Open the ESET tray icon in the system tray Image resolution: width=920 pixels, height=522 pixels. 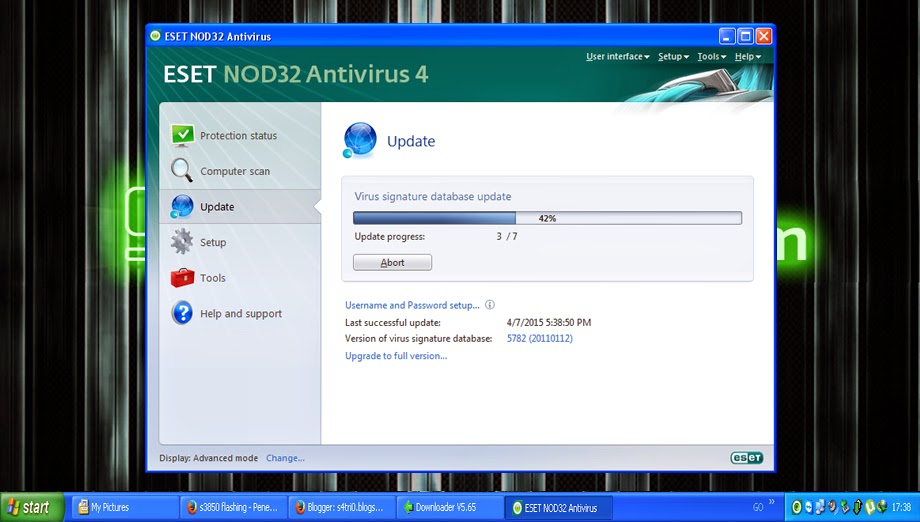pyautogui.click(x=797, y=507)
